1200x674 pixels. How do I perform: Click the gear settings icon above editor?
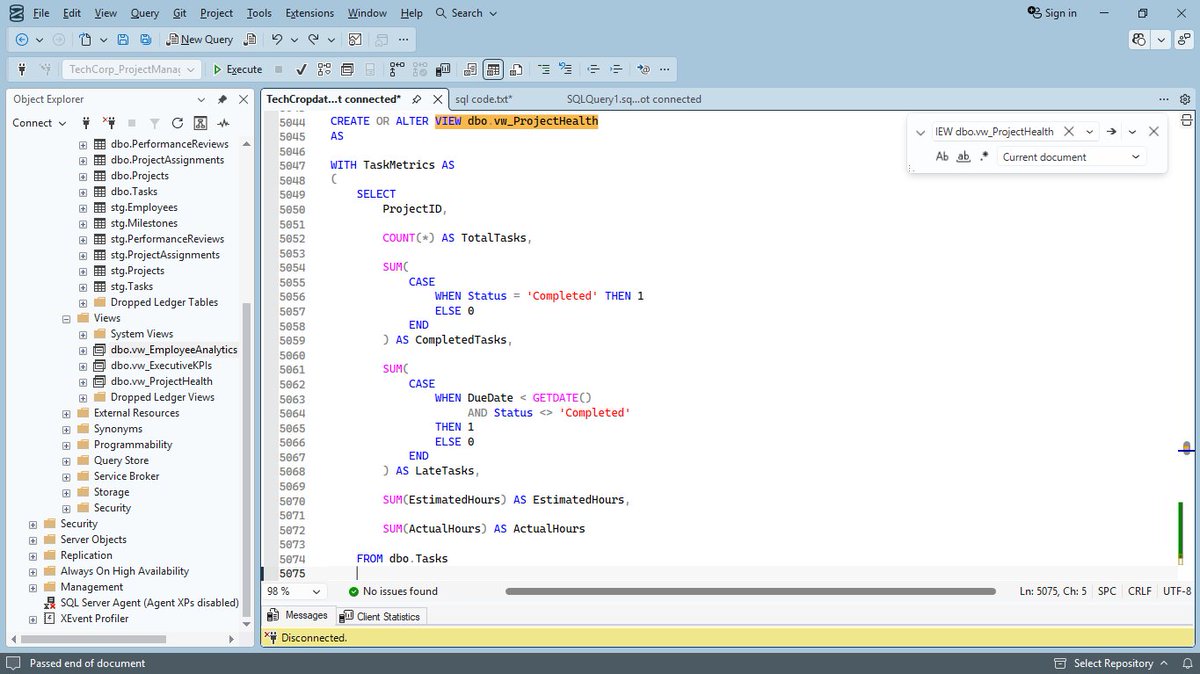pos(1185,99)
